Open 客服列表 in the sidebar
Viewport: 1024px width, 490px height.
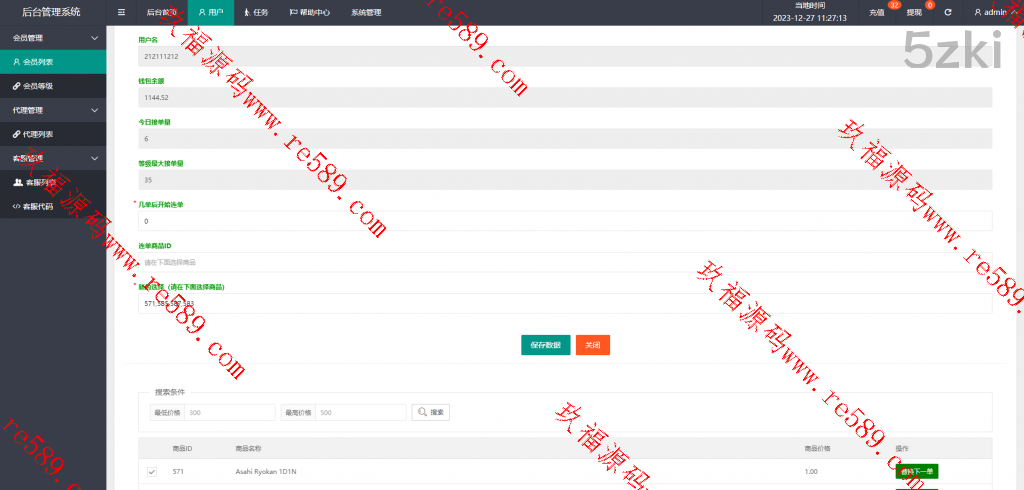tap(40, 182)
